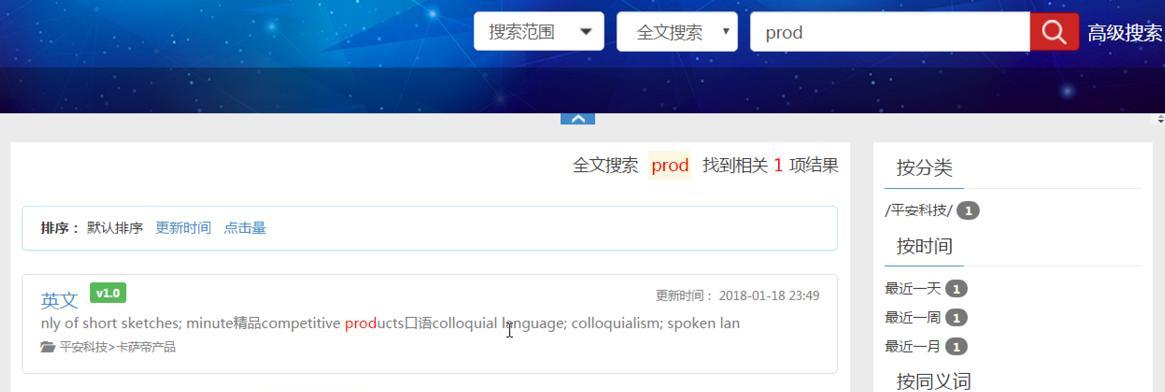Viewport: 1165px width, 392px height.
Task: Click the red magnifier search button
Action: click(1054, 32)
